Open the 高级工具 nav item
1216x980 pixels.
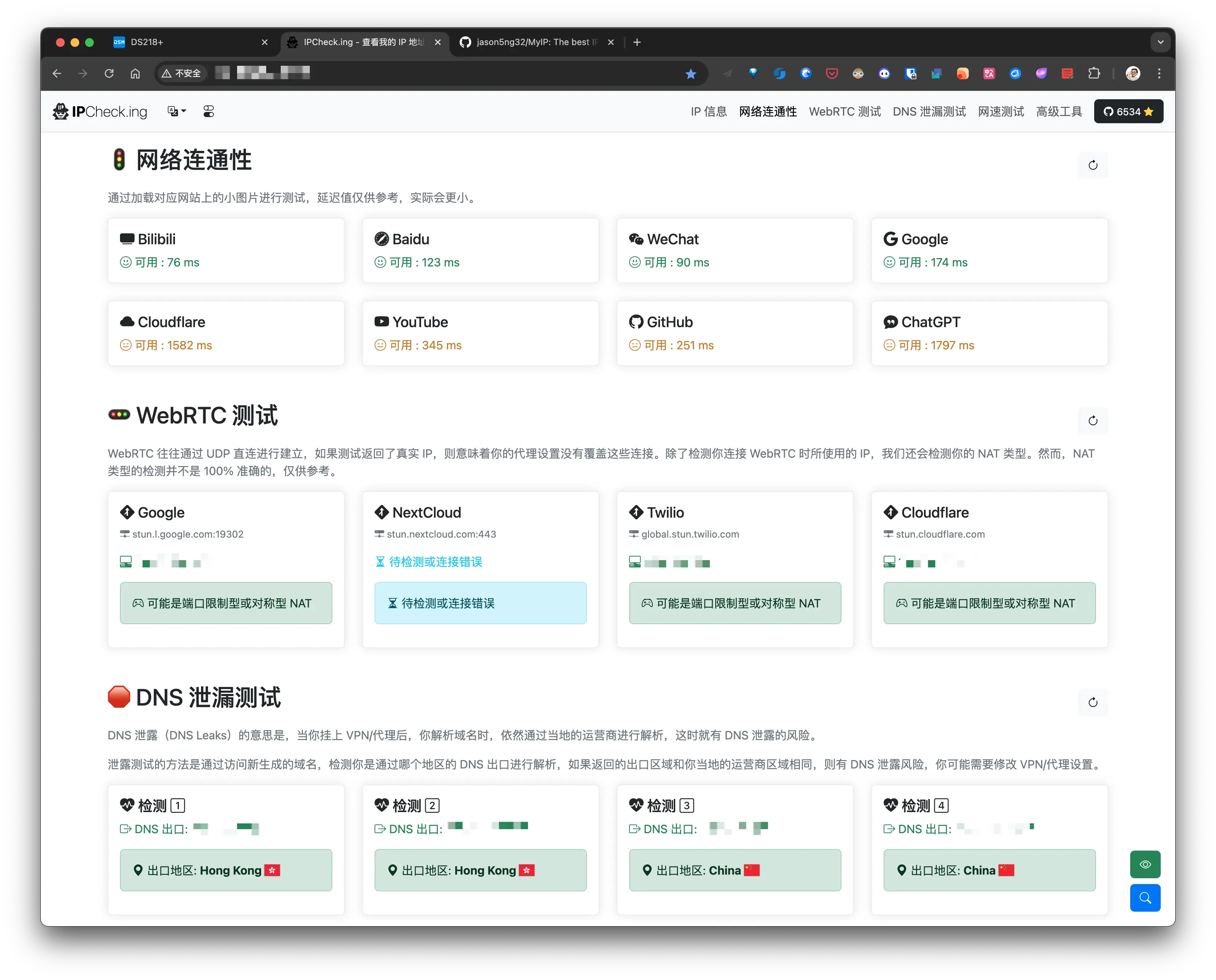pos(1059,112)
